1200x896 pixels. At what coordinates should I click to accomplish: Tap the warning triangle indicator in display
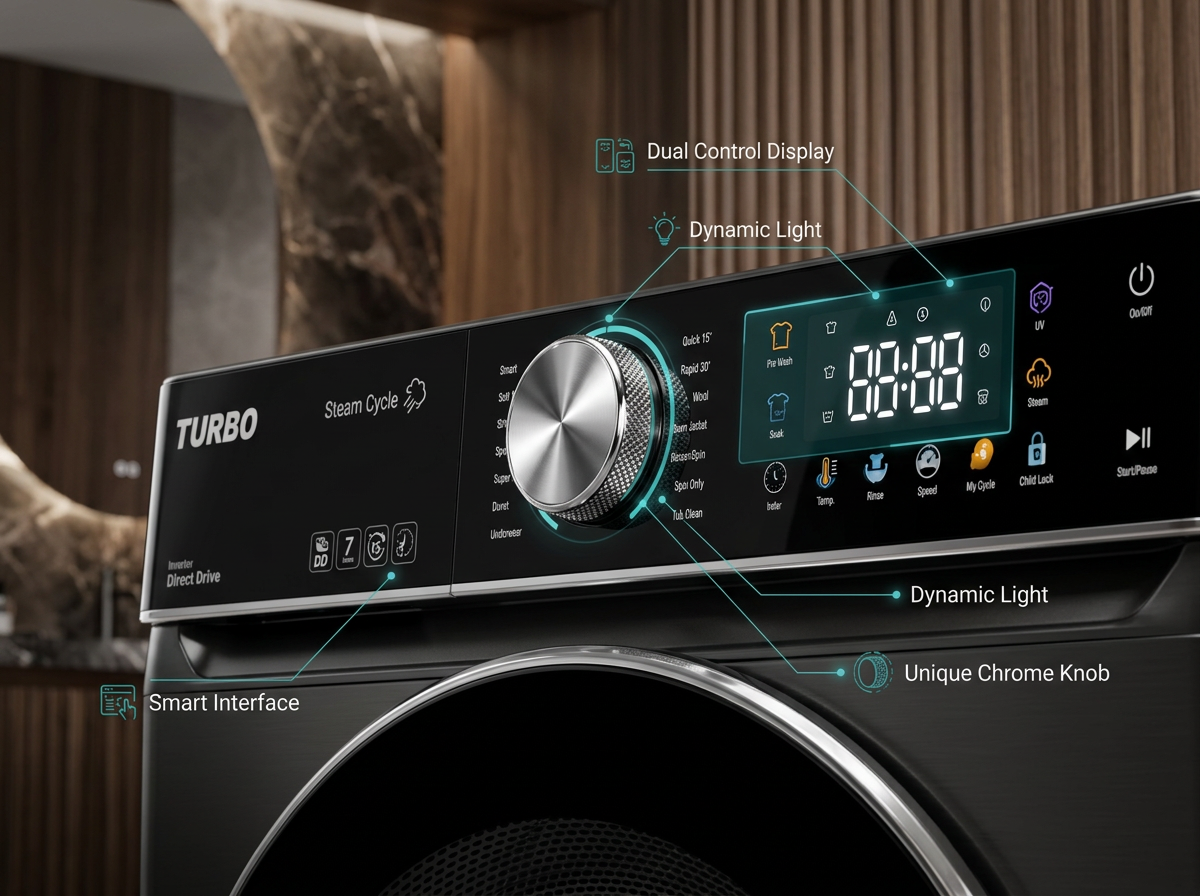892,318
